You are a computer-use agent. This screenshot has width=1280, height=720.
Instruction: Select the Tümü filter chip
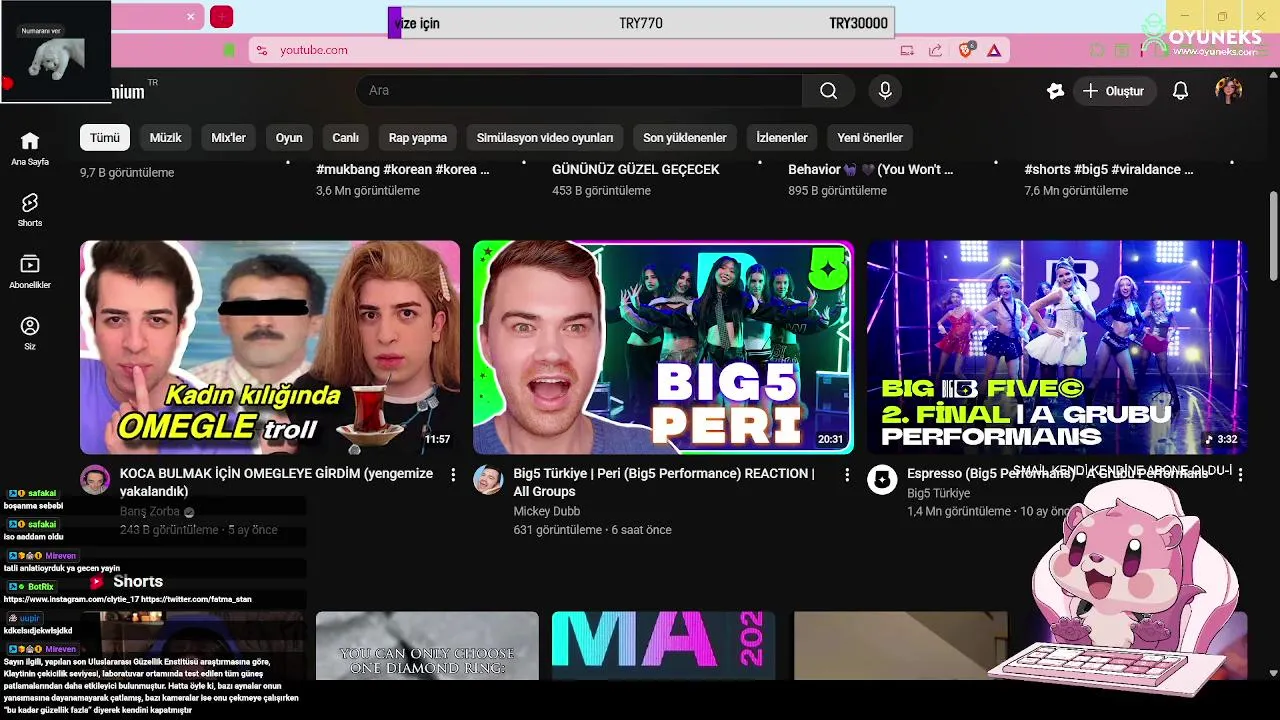105,138
